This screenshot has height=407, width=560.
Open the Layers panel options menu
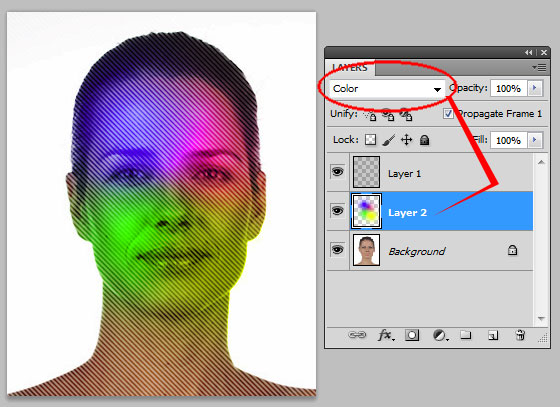[x=539, y=67]
